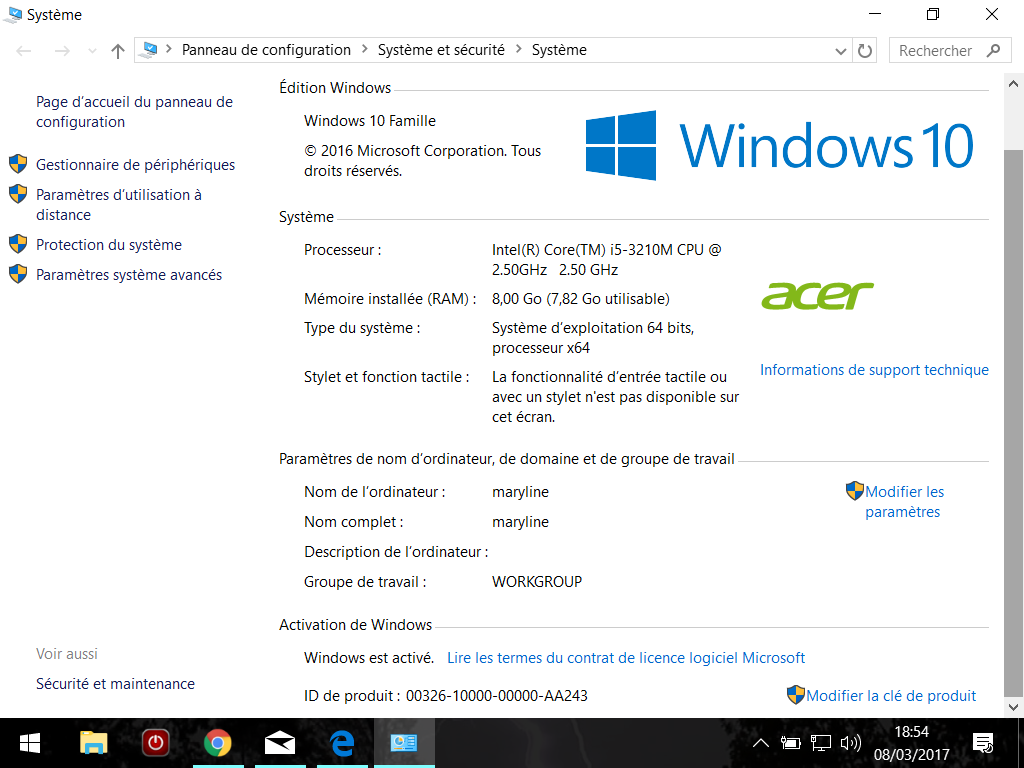Open Paramètres système avancés link
Viewport: 1024px width, 768px height.
point(129,274)
